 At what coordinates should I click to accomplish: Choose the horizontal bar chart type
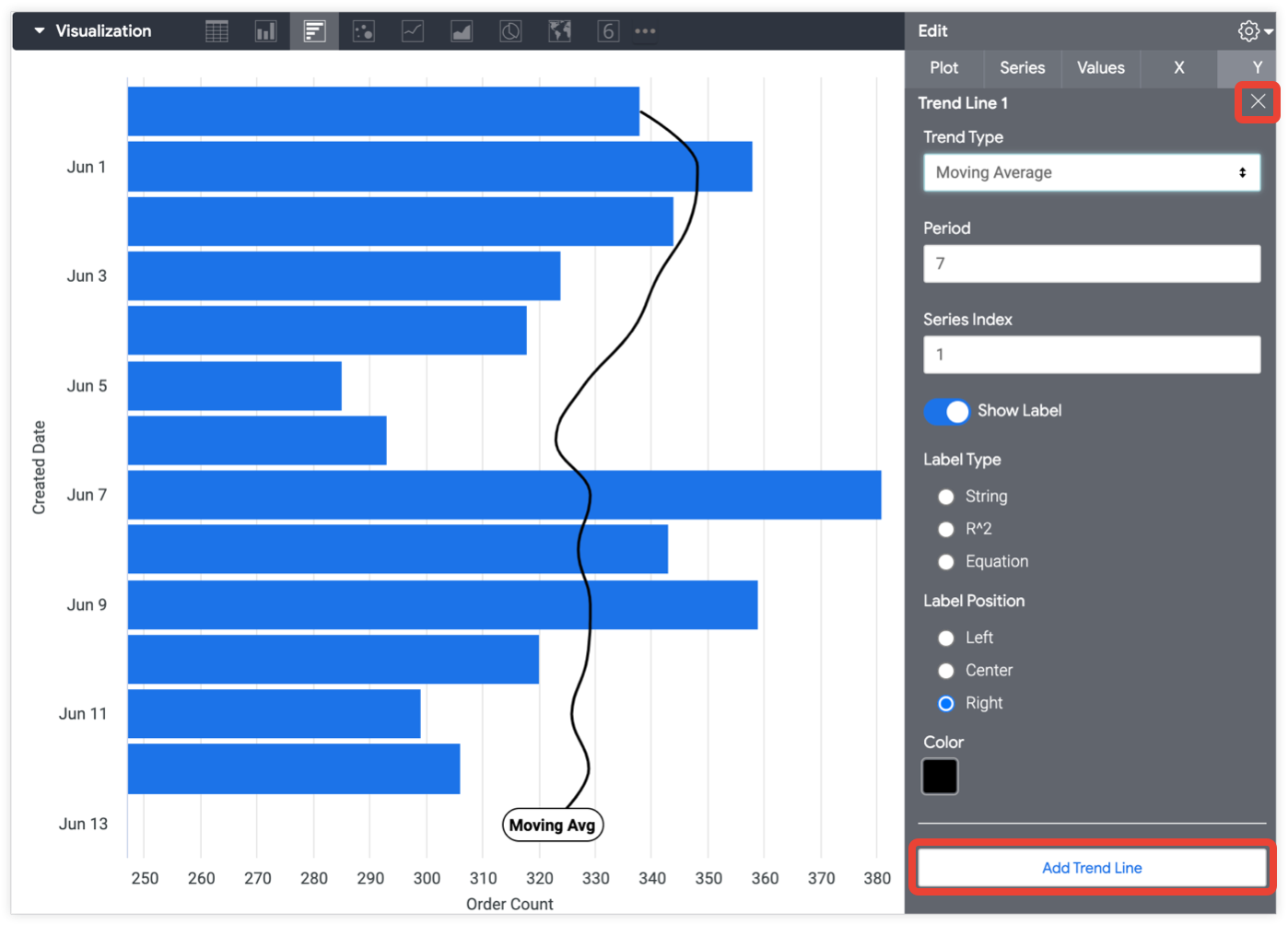314,30
